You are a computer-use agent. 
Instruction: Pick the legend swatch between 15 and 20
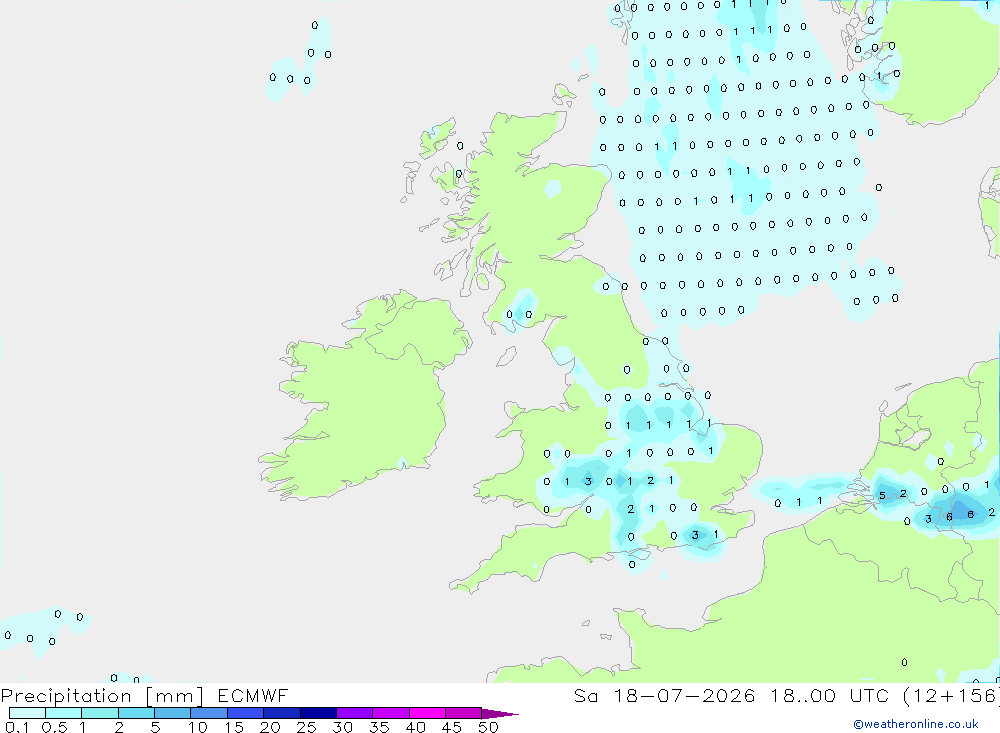(x=246, y=713)
